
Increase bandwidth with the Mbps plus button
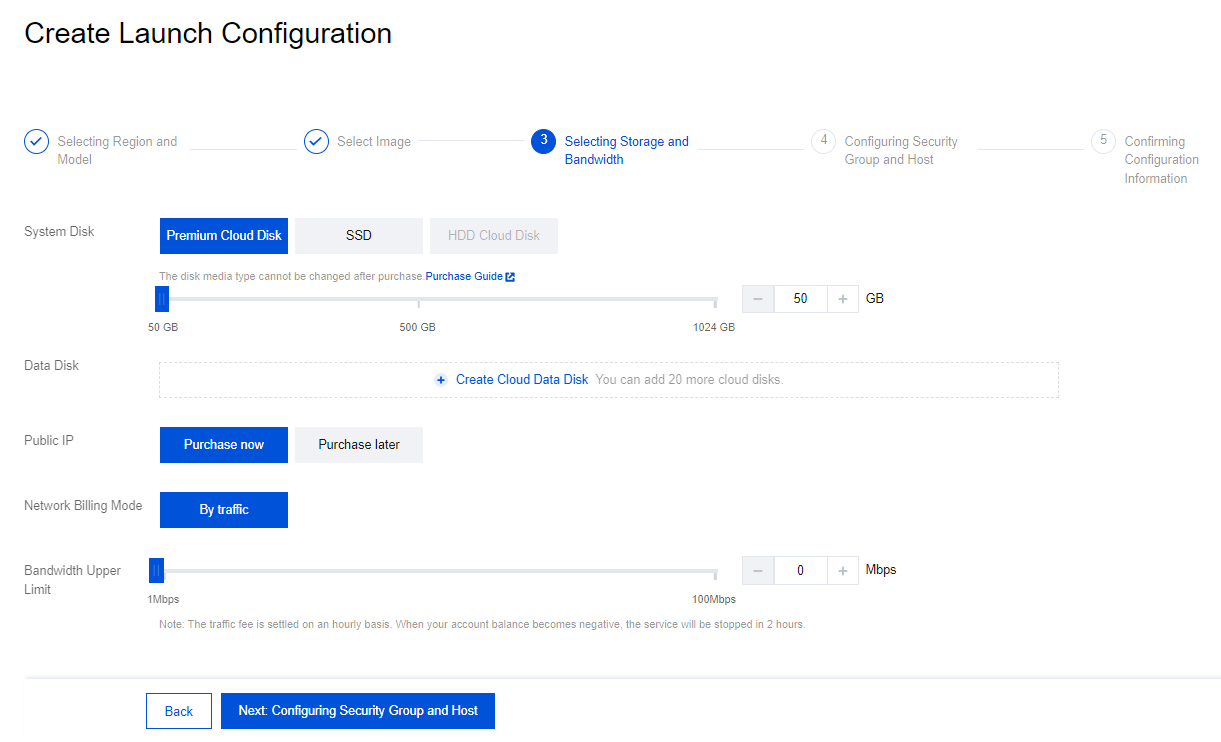843,570
